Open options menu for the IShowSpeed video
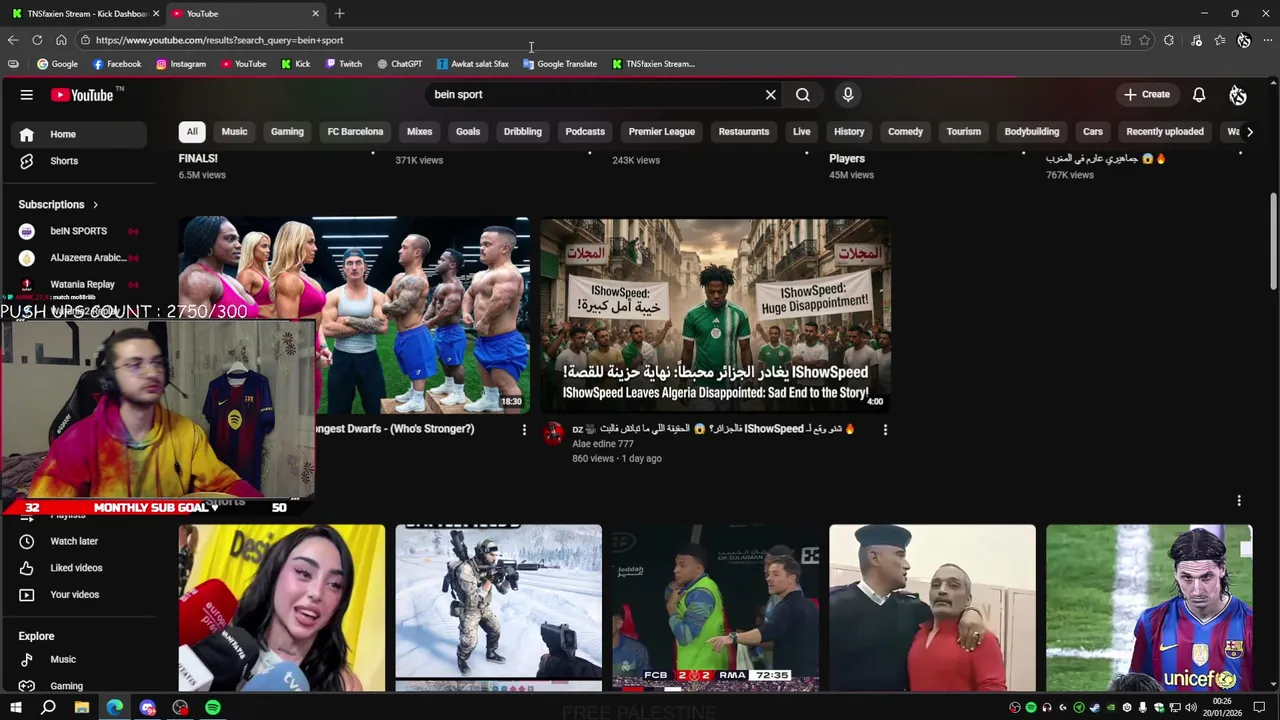 click(x=885, y=430)
